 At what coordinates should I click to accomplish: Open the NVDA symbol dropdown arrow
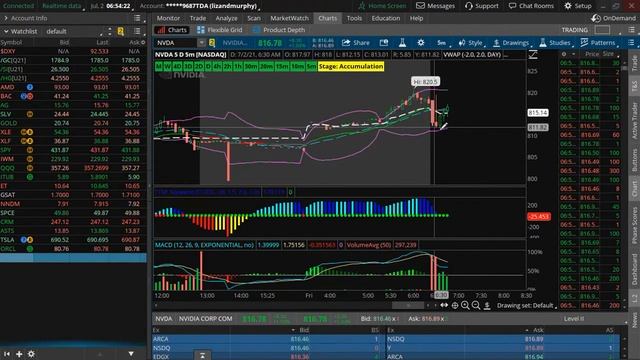[x=202, y=43]
